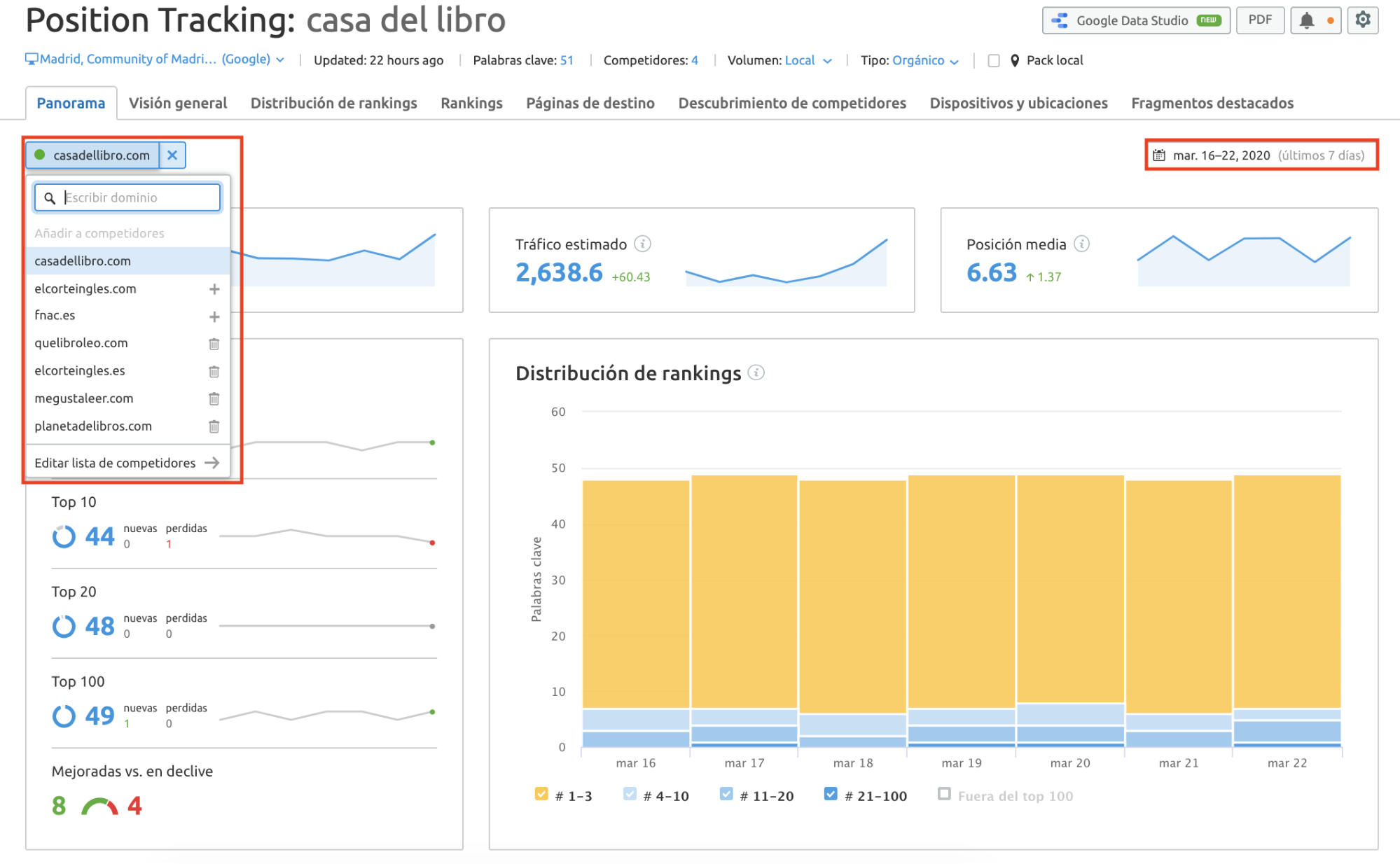Click Posición media sparkline chart

[1244, 260]
